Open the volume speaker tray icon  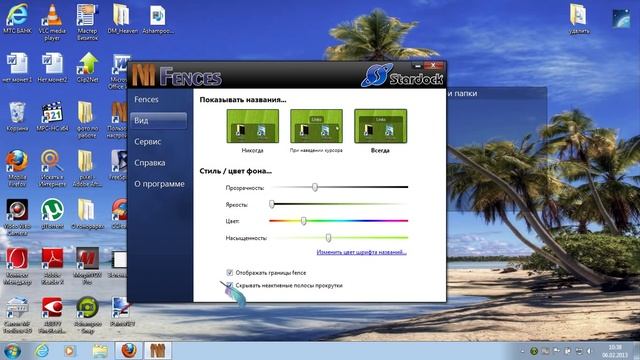tap(590, 351)
